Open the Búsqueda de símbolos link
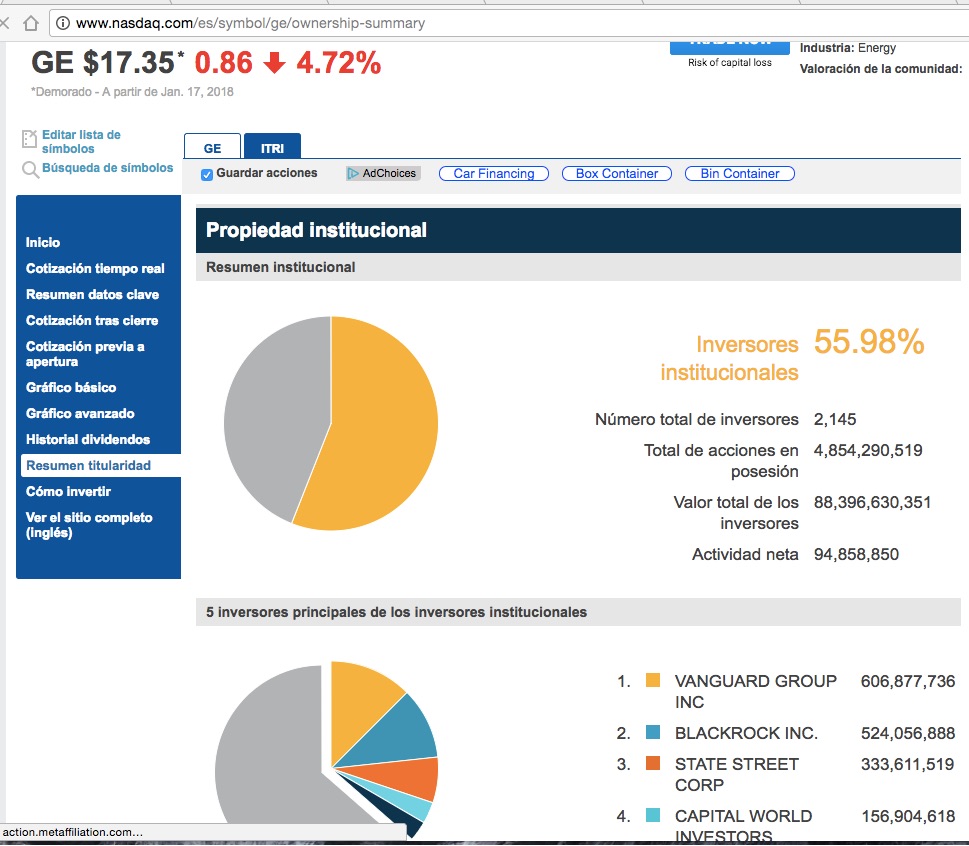This screenshot has height=846, width=969. (x=107, y=168)
